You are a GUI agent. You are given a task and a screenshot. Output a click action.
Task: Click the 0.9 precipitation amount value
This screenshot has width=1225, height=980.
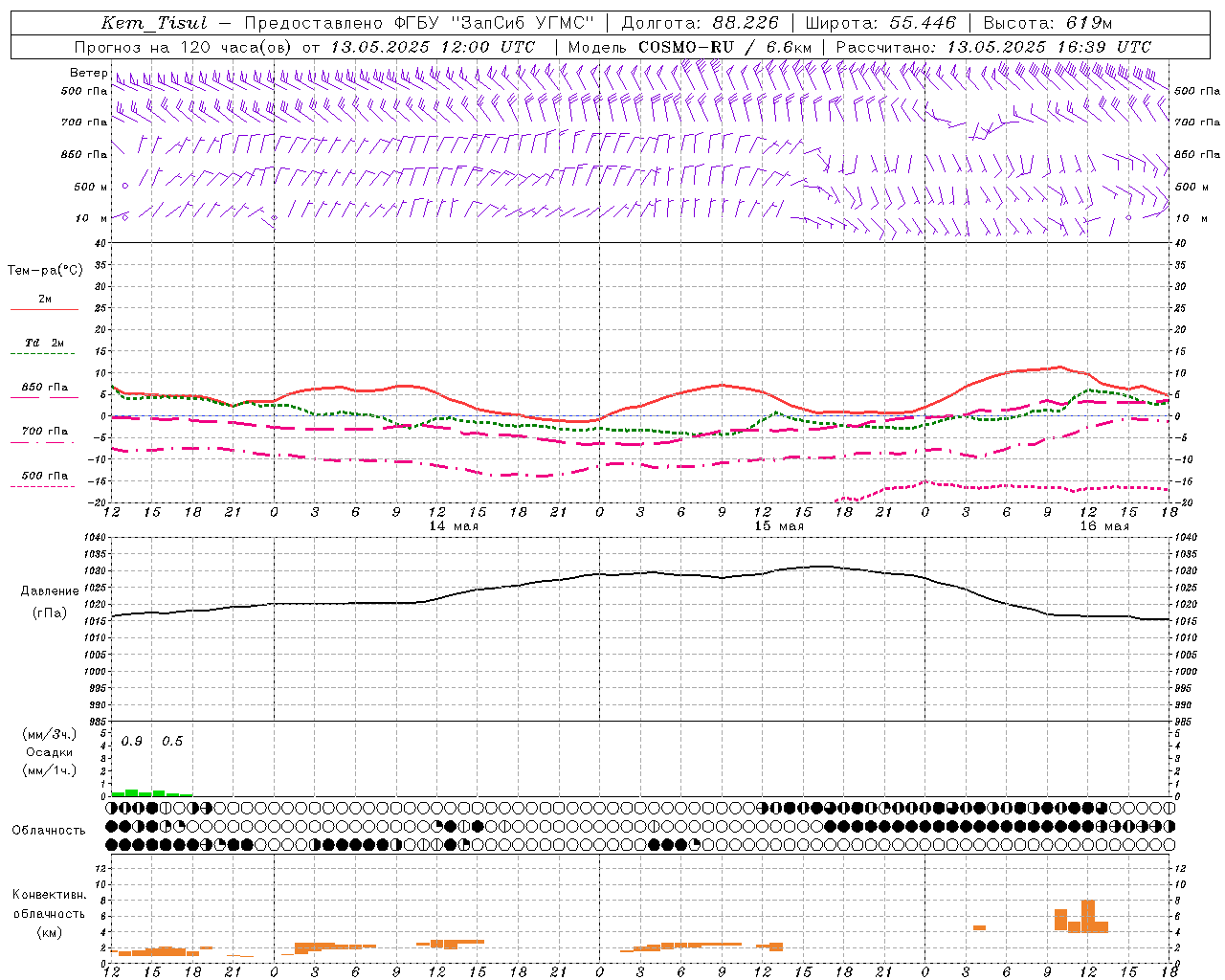click(132, 742)
